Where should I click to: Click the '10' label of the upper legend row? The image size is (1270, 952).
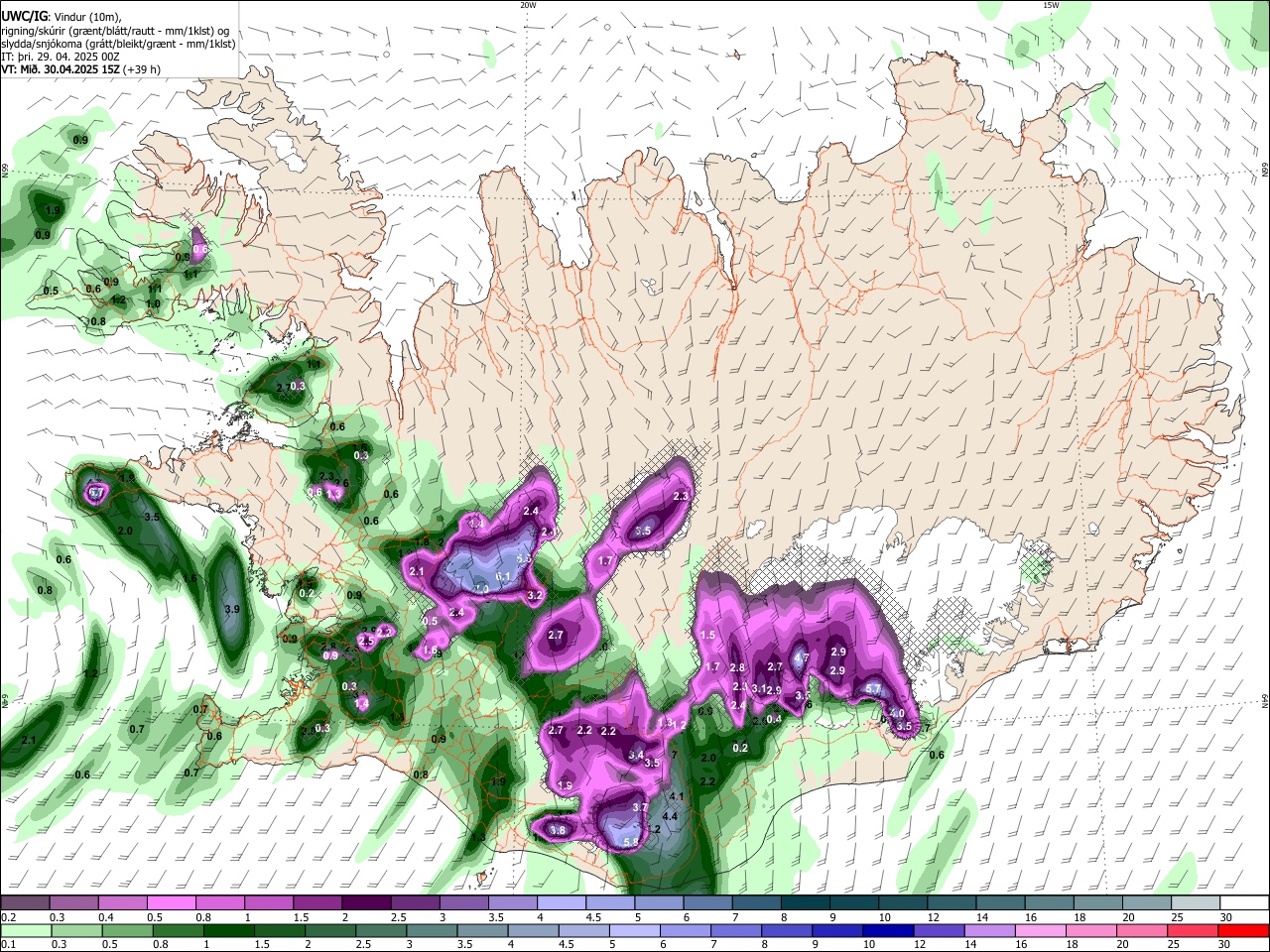[883, 917]
